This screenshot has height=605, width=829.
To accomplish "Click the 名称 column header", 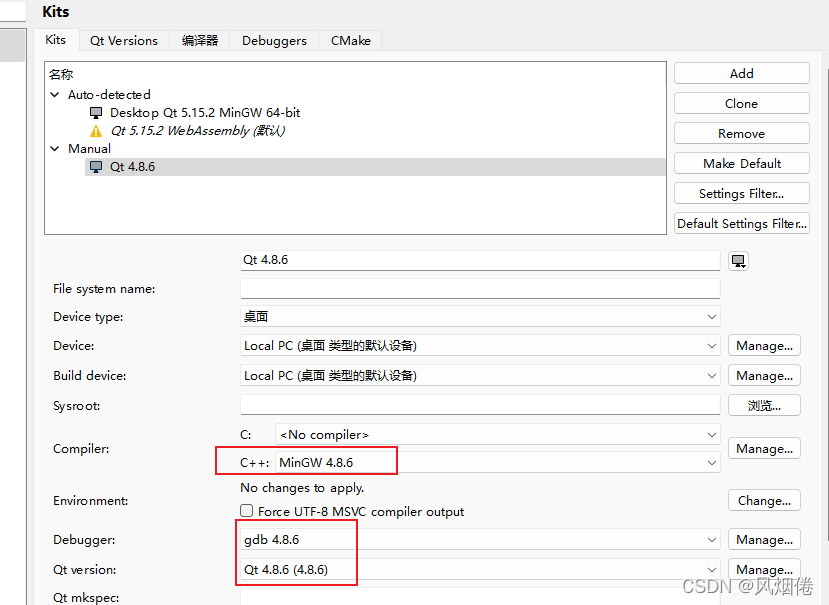I will pos(61,75).
